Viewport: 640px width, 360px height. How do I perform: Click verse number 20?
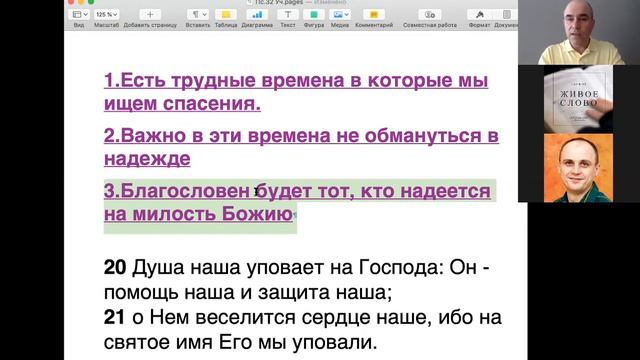pyautogui.click(x=115, y=268)
